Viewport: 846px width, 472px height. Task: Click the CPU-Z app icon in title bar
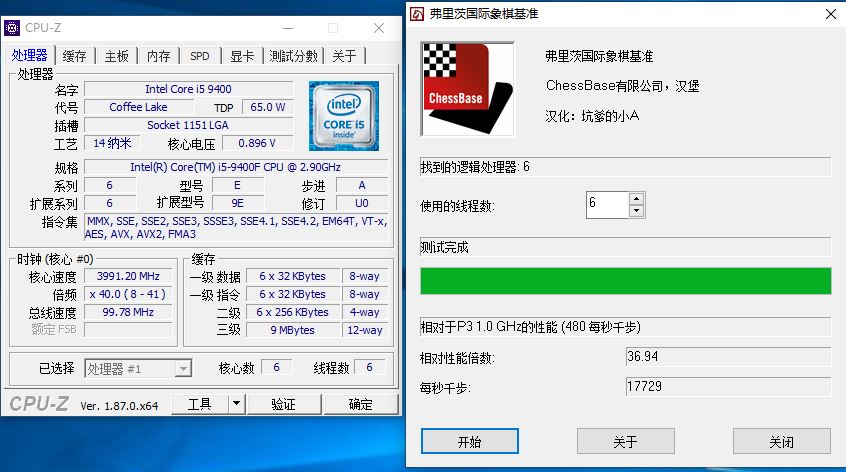[x=12, y=28]
